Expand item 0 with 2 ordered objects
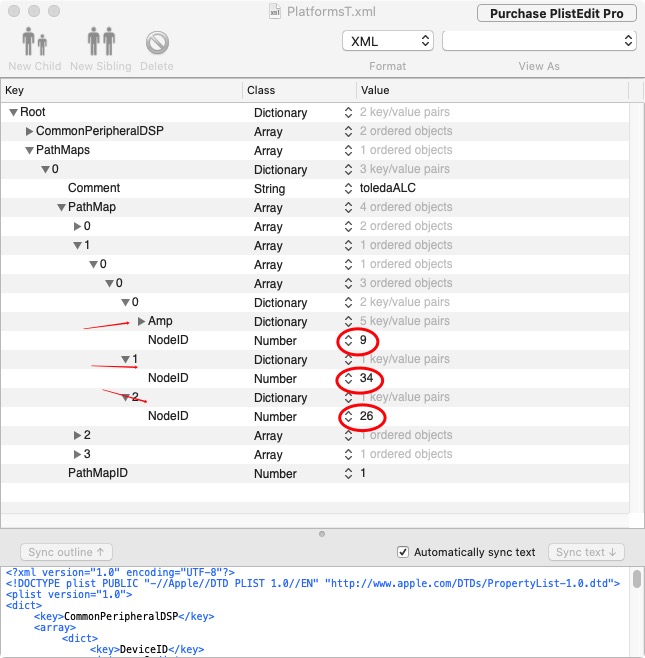 (x=77, y=227)
